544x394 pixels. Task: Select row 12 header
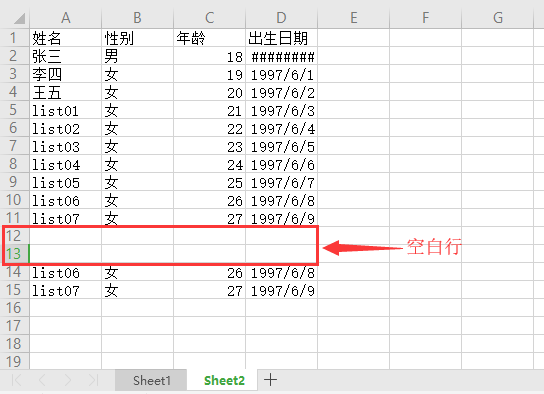click(x=14, y=236)
